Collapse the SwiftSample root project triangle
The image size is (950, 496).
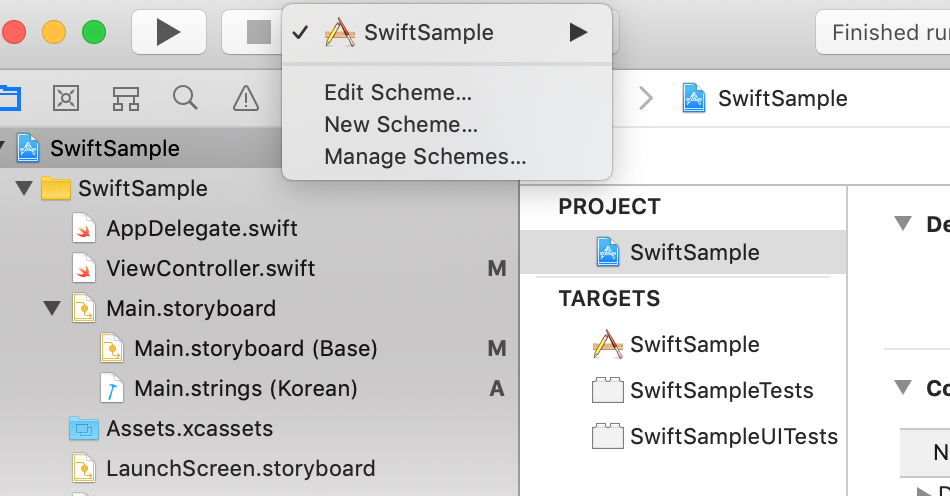click(2, 147)
